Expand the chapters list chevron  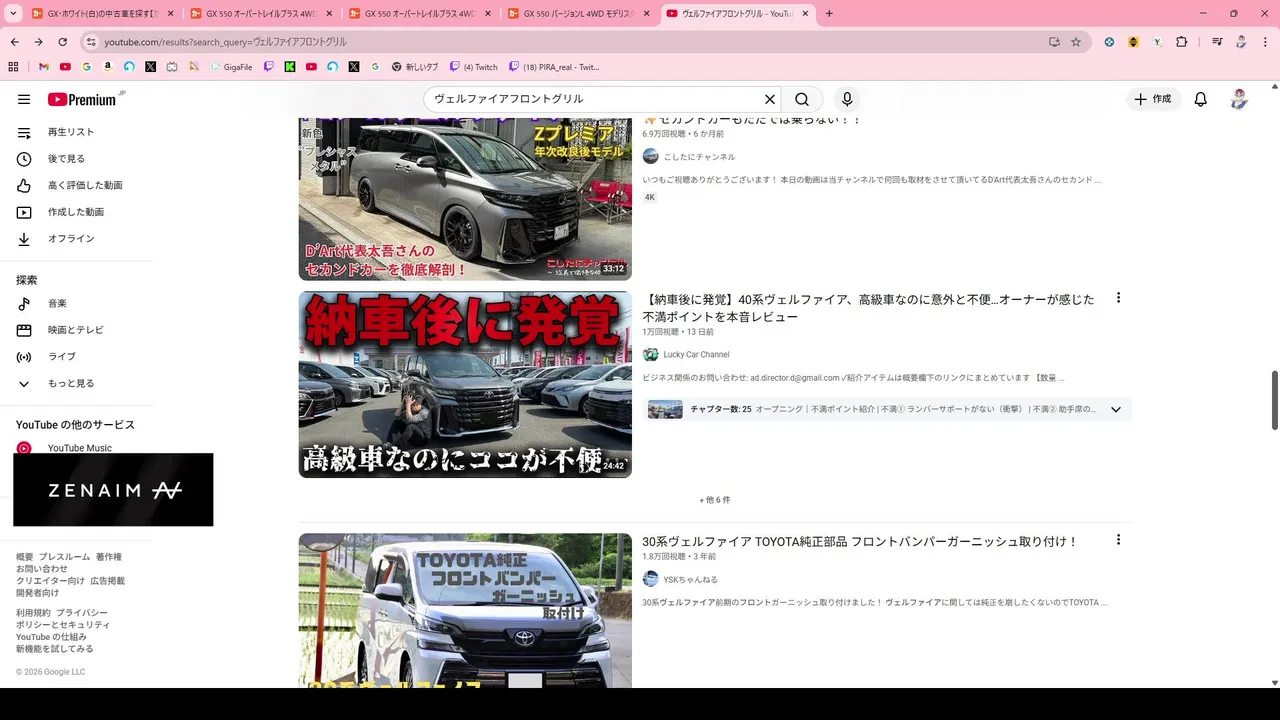click(1116, 409)
